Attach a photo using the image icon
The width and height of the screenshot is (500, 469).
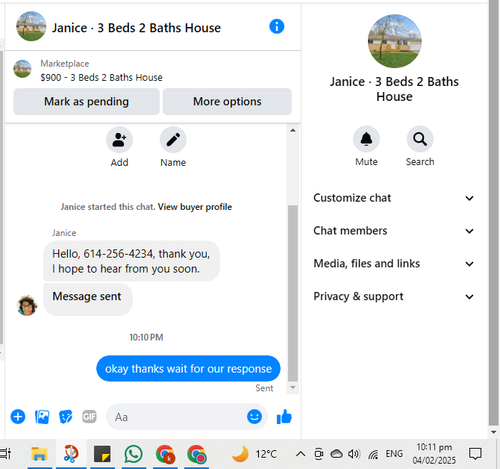click(42, 417)
